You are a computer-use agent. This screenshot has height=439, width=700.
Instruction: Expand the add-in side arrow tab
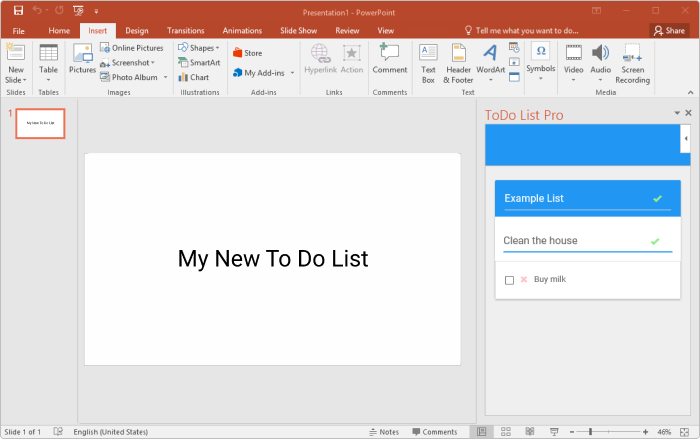(685, 138)
